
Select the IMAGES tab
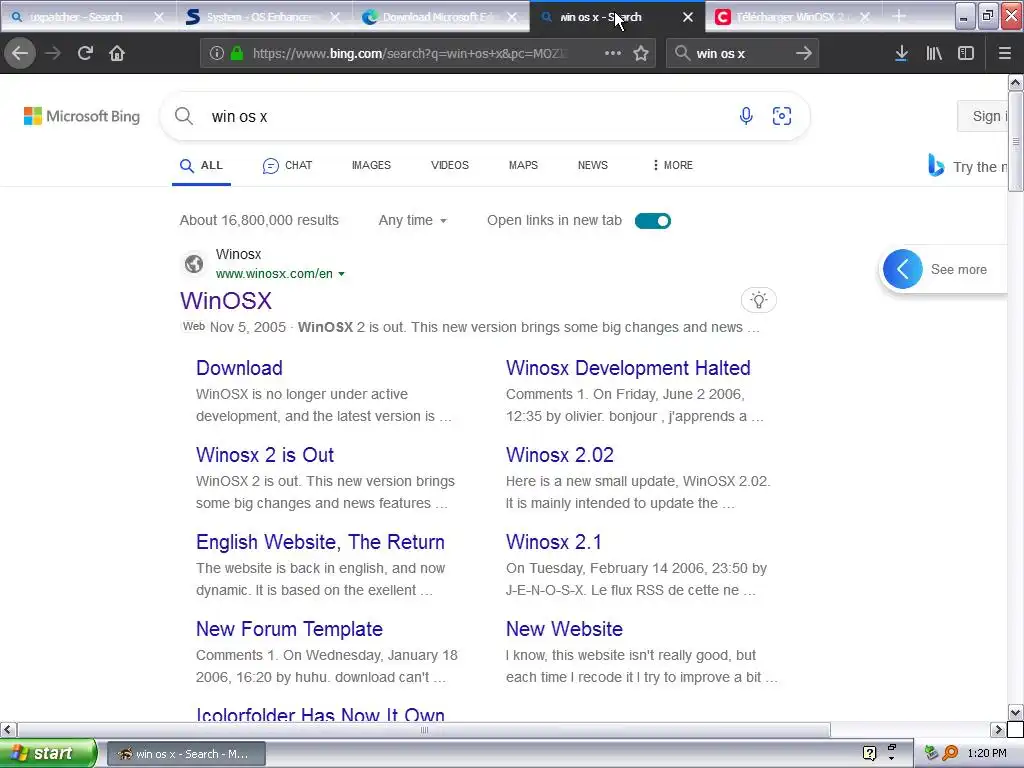tap(372, 165)
